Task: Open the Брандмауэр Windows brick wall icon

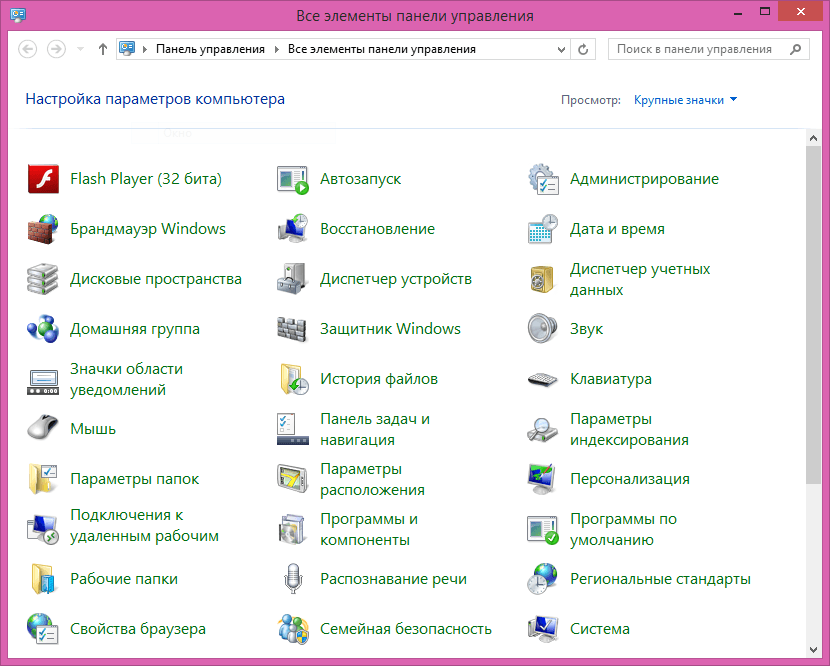Action: coord(43,229)
